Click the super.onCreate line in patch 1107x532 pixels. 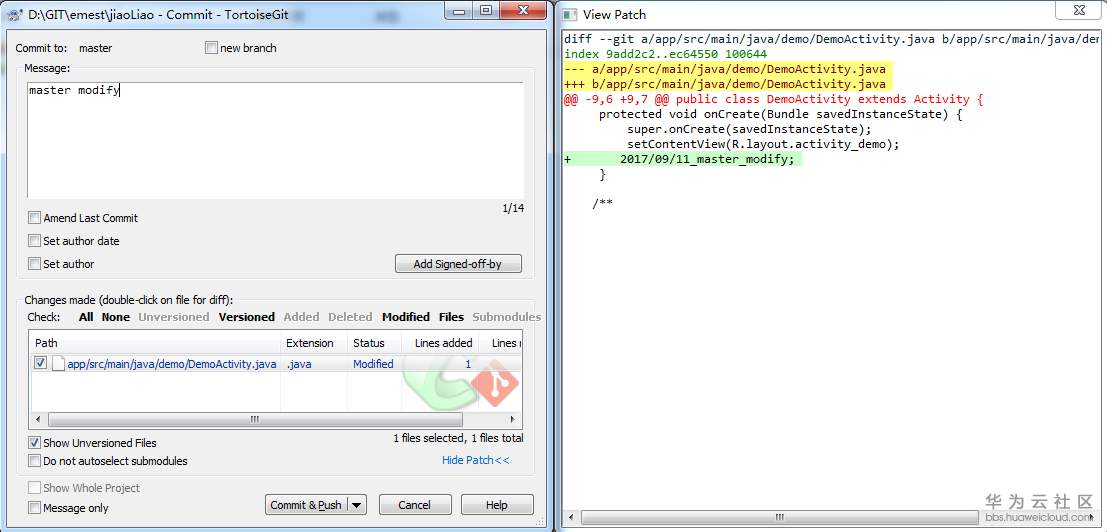(x=749, y=129)
